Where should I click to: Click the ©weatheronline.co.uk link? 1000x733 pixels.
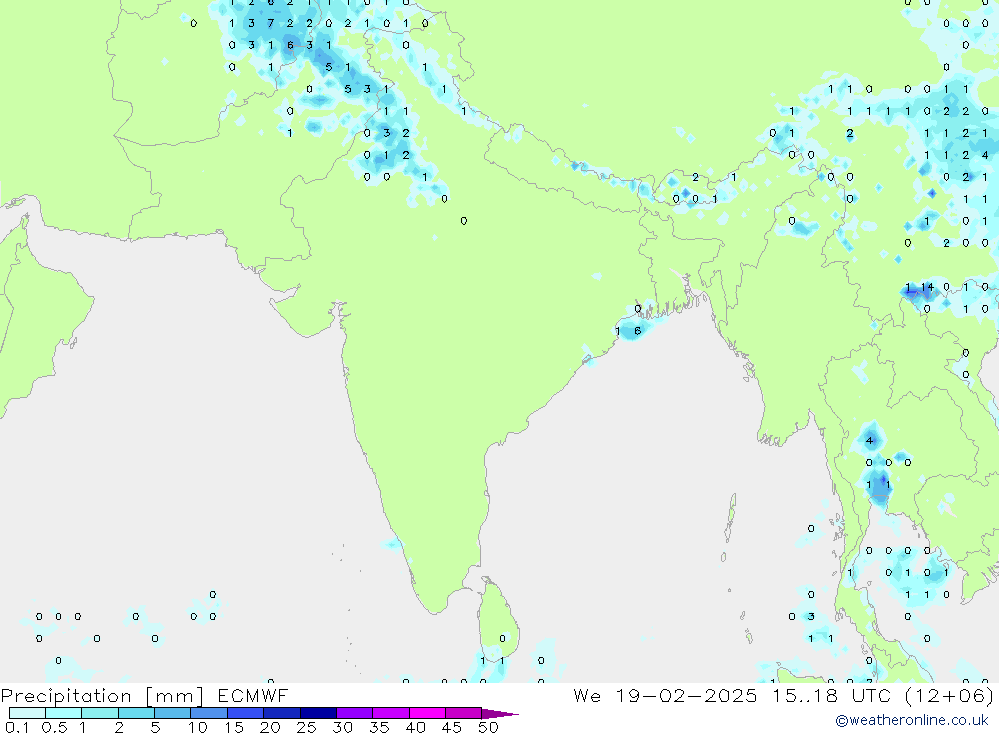911,720
